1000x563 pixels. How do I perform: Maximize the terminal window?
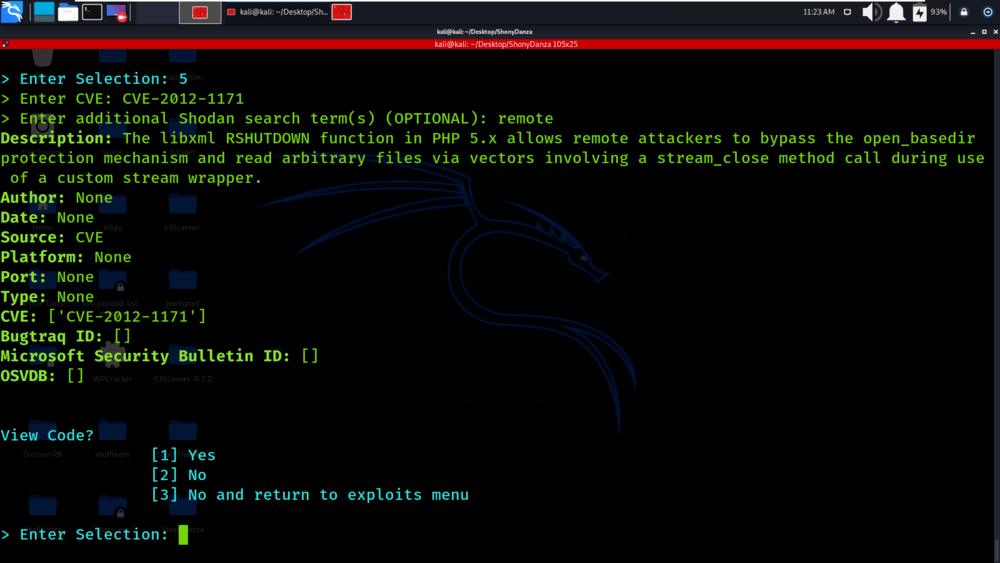click(984, 32)
